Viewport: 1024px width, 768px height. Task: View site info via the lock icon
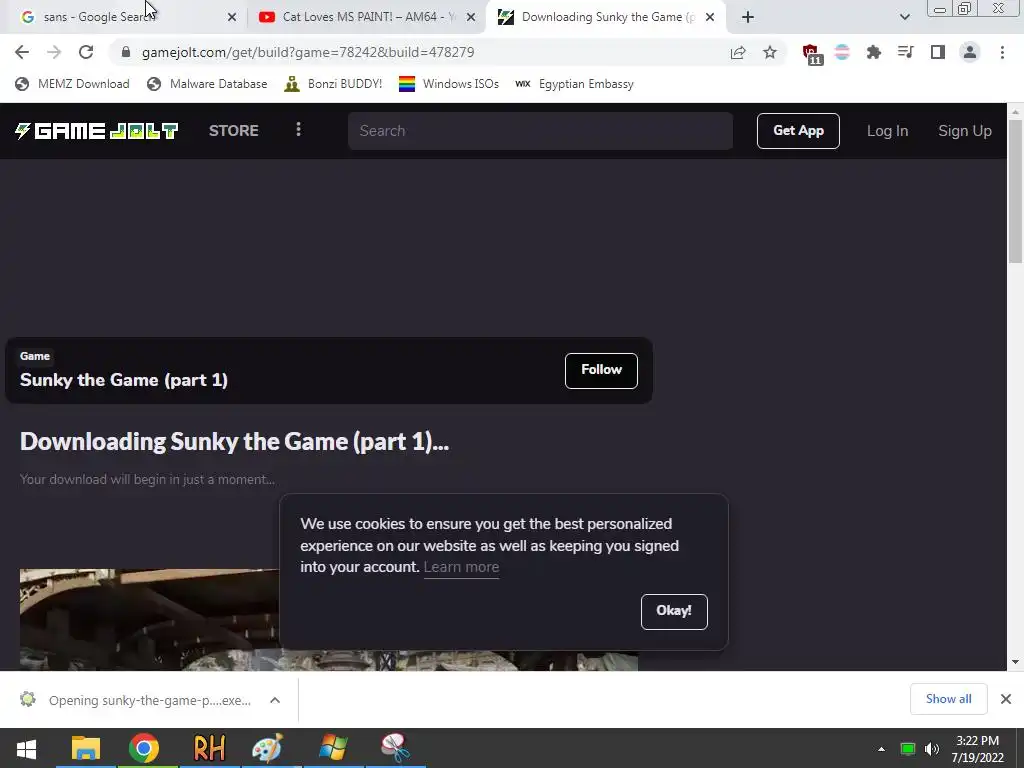click(x=126, y=52)
